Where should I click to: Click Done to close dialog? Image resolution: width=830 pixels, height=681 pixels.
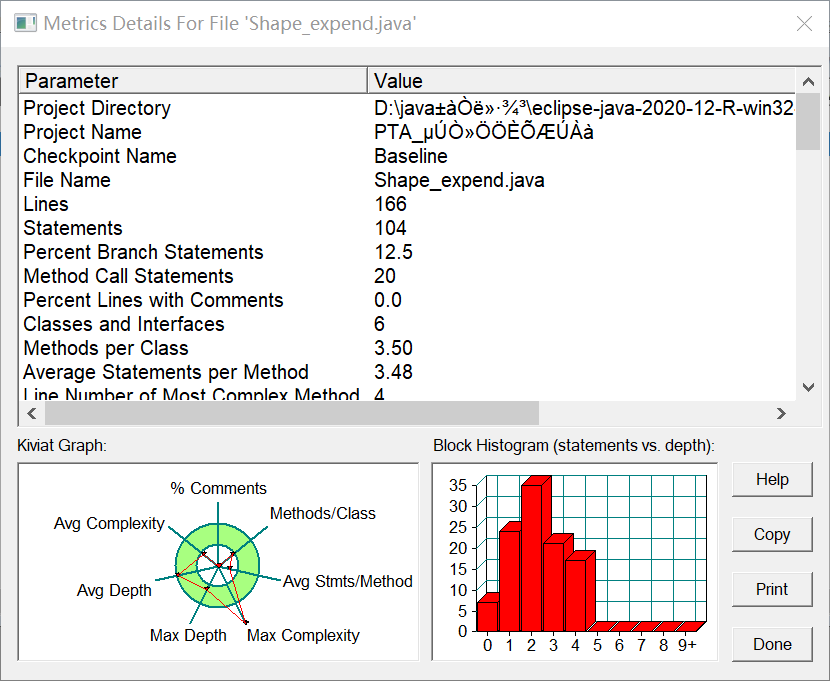(x=772, y=644)
